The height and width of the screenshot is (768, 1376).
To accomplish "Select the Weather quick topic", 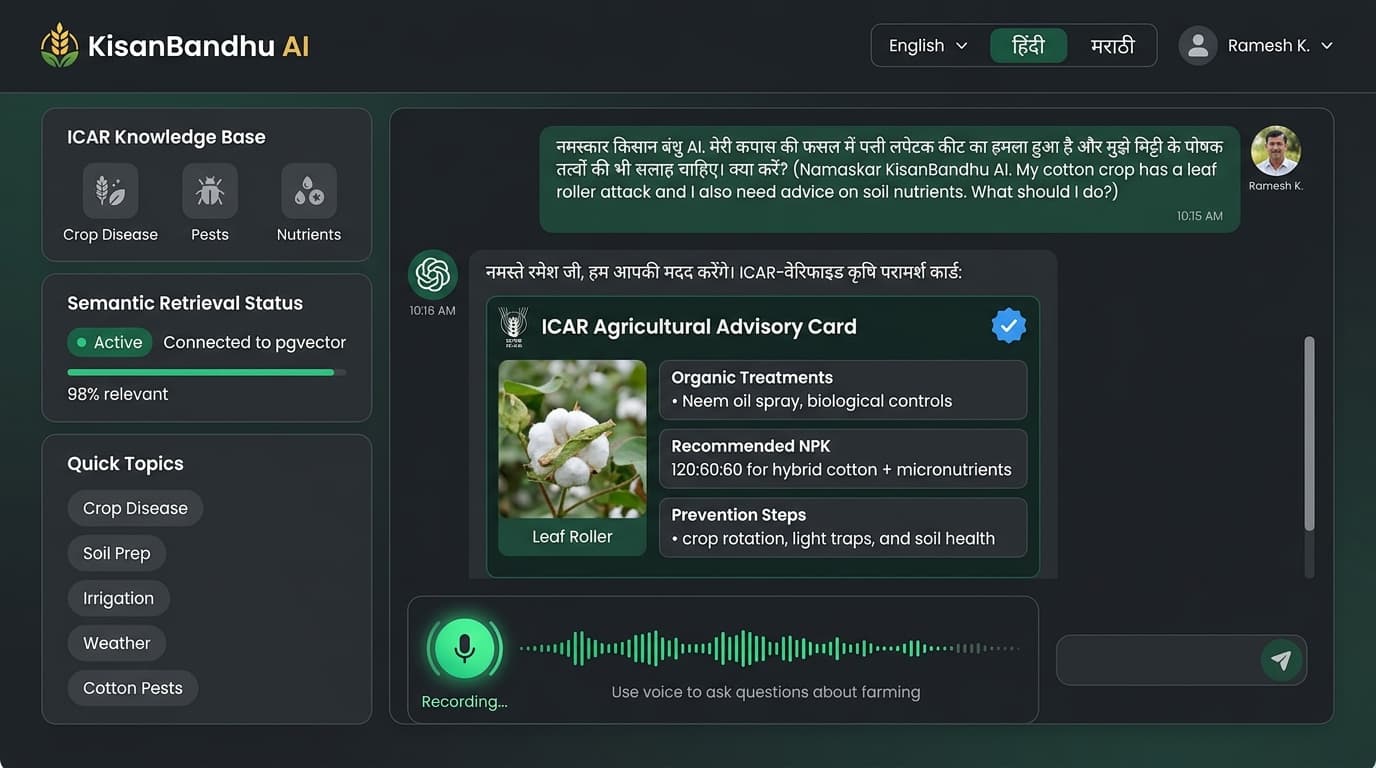I will pyautogui.click(x=117, y=643).
